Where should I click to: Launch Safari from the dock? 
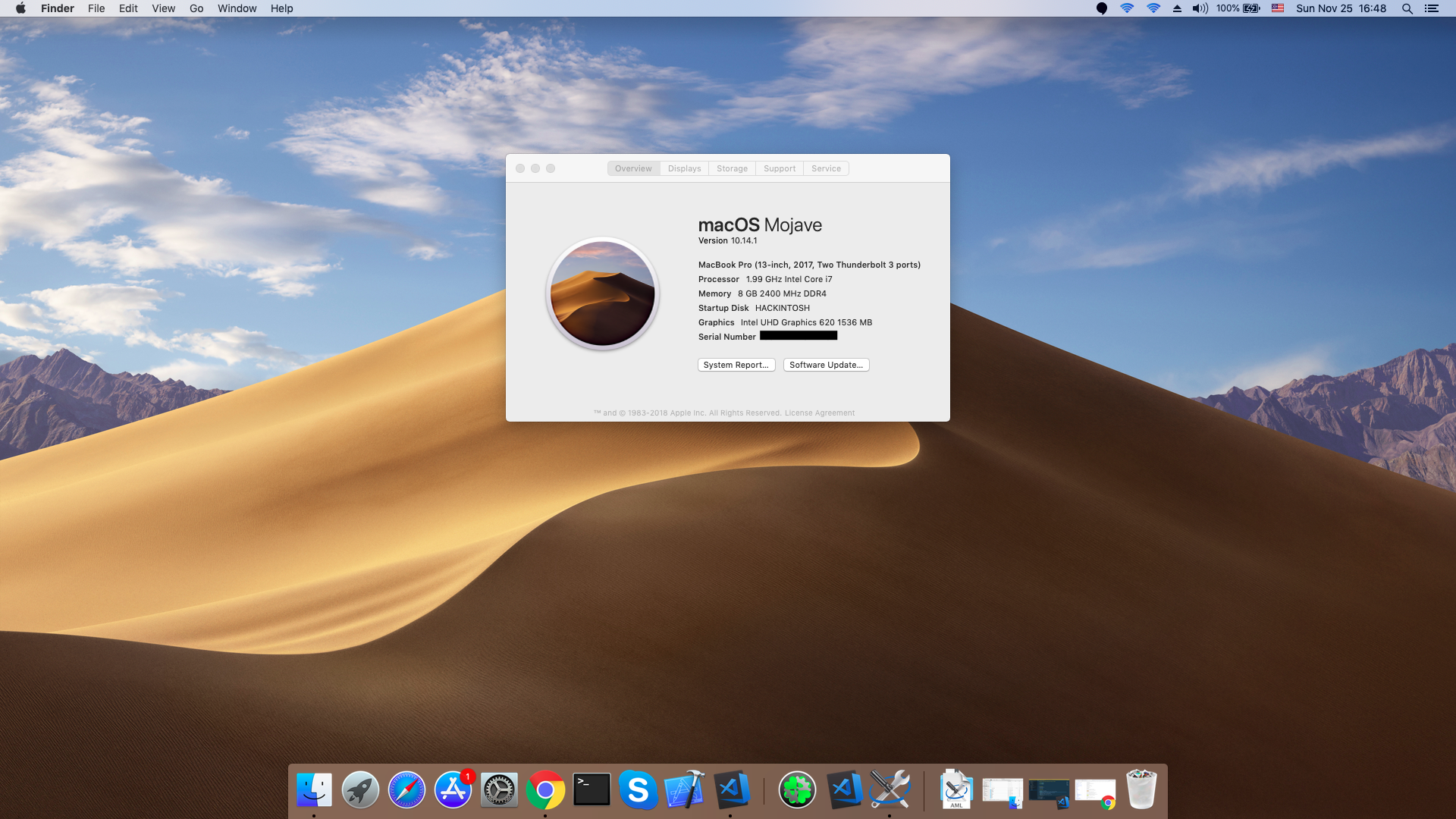[406, 790]
